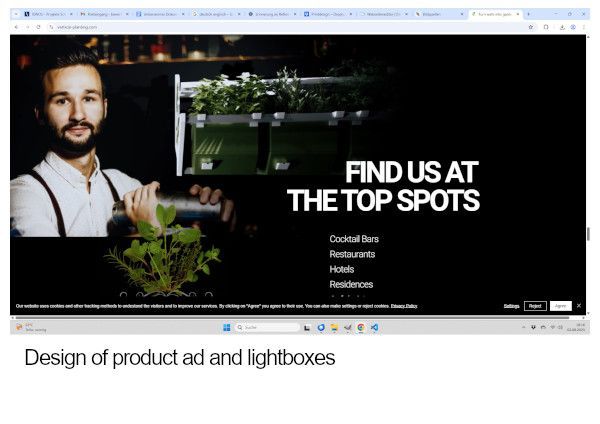Click the Reject cookie button
This screenshot has height=424, width=600.
[535, 306]
